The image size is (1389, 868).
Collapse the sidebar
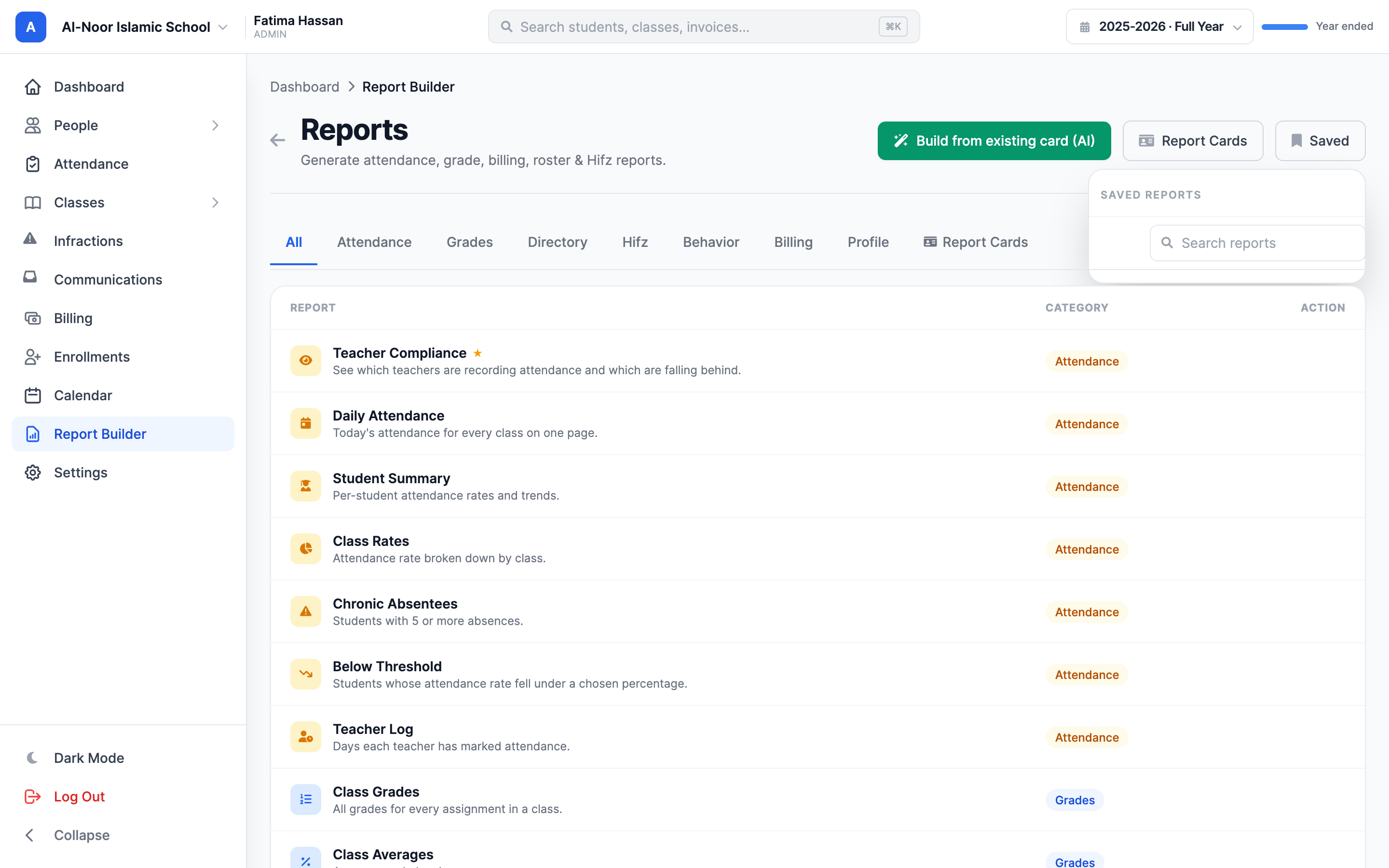[123, 835]
